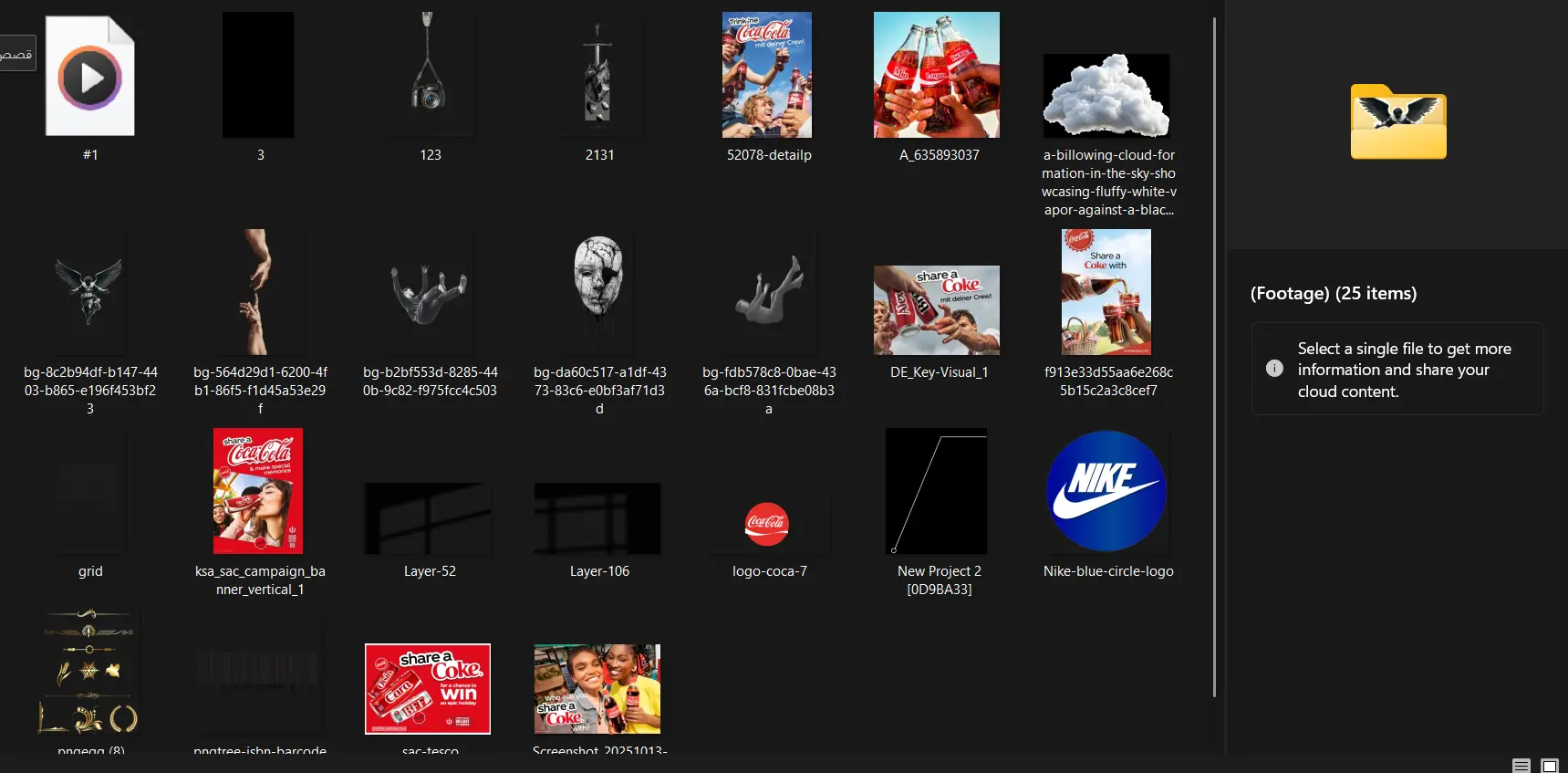Image resolution: width=1568 pixels, height=773 pixels.
Task: Select the cracked mask image thumbnail
Action: click(x=598, y=287)
